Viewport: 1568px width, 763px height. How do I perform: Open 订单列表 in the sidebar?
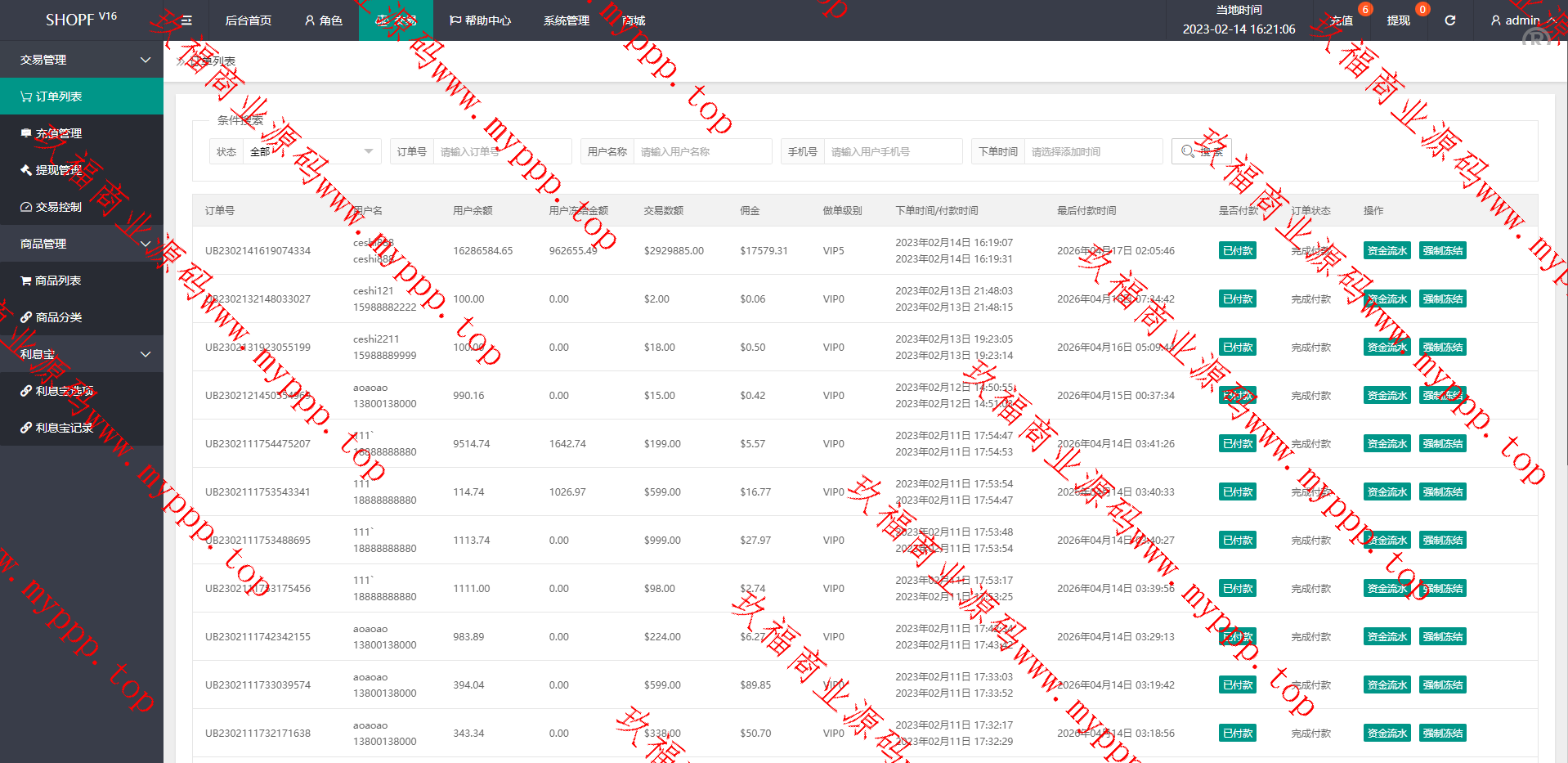(82, 96)
